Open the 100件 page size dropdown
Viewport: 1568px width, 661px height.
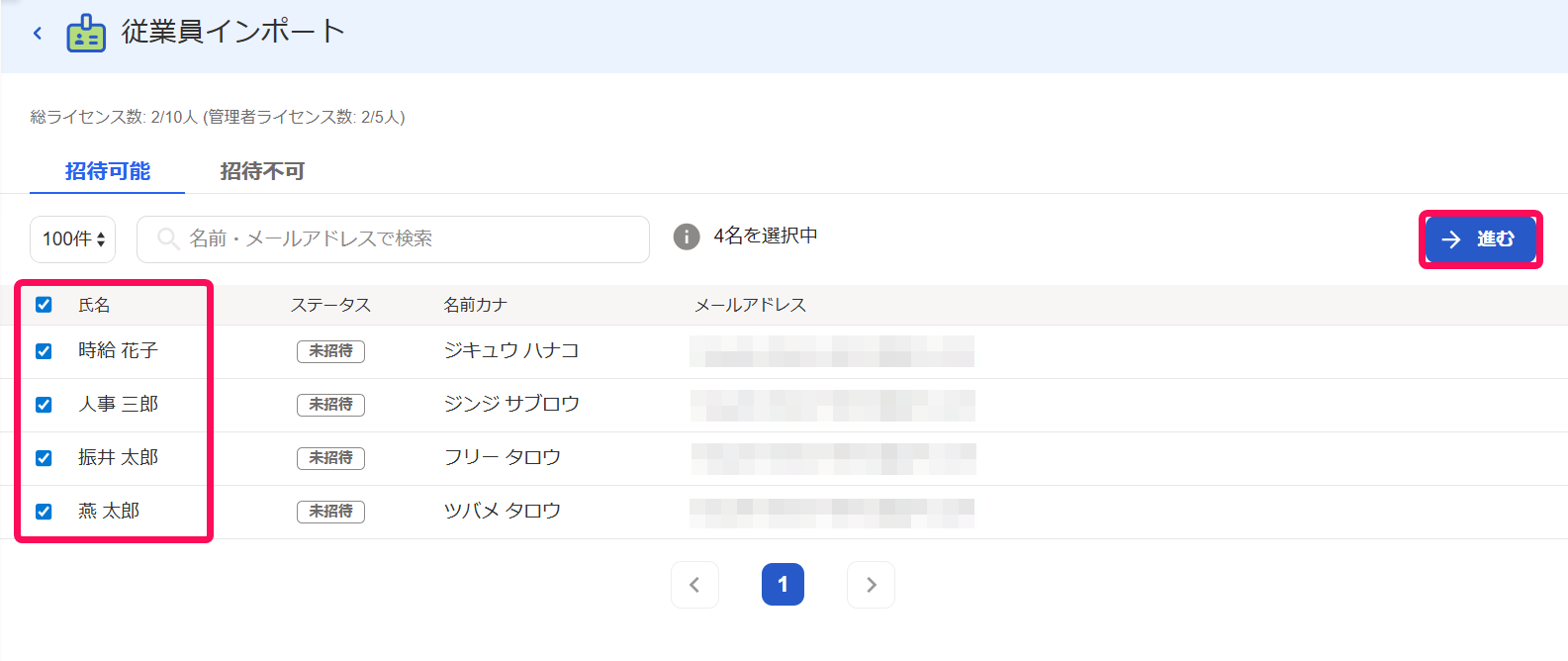tap(73, 239)
